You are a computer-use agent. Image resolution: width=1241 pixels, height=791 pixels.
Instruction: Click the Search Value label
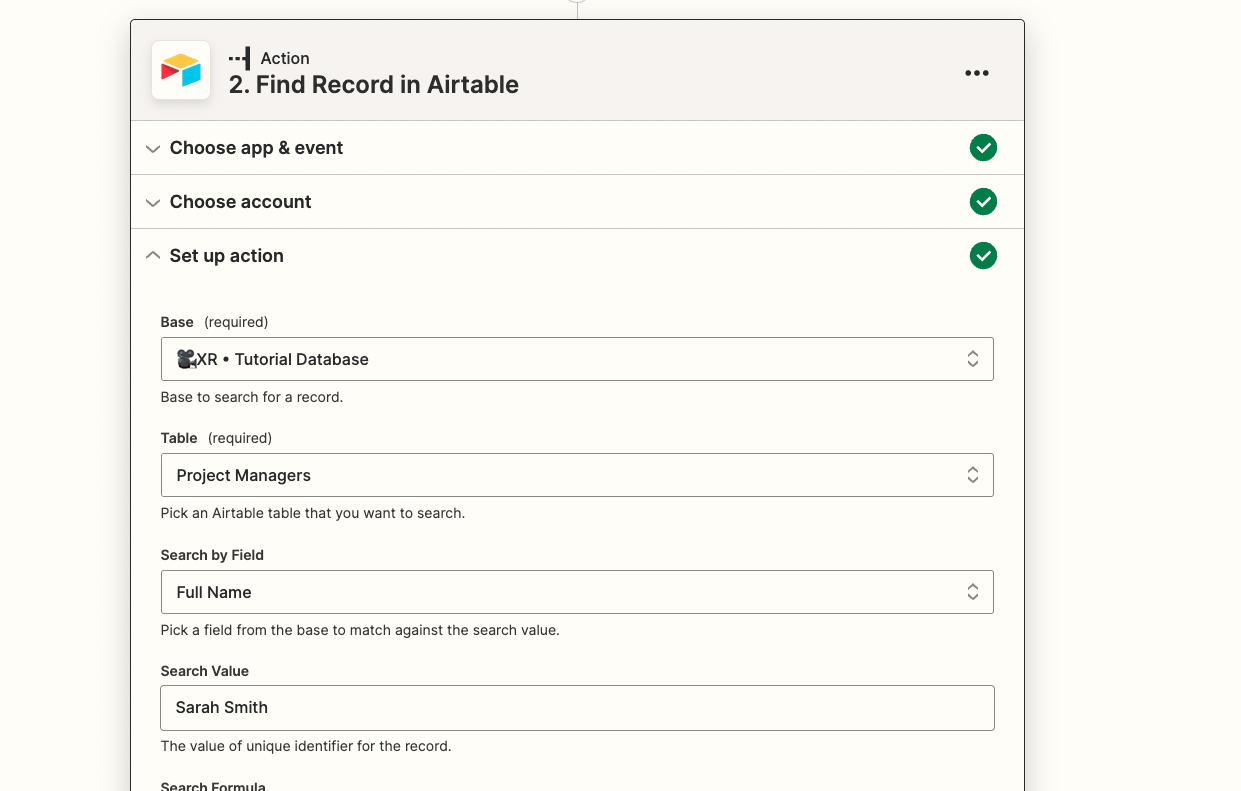(x=205, y=671)
